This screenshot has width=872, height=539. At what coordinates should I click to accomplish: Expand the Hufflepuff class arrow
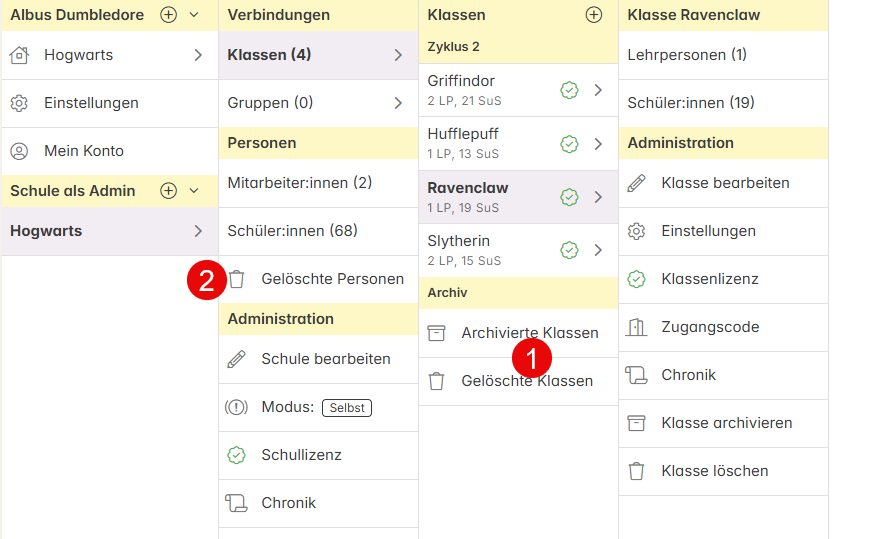pos(598,144)
